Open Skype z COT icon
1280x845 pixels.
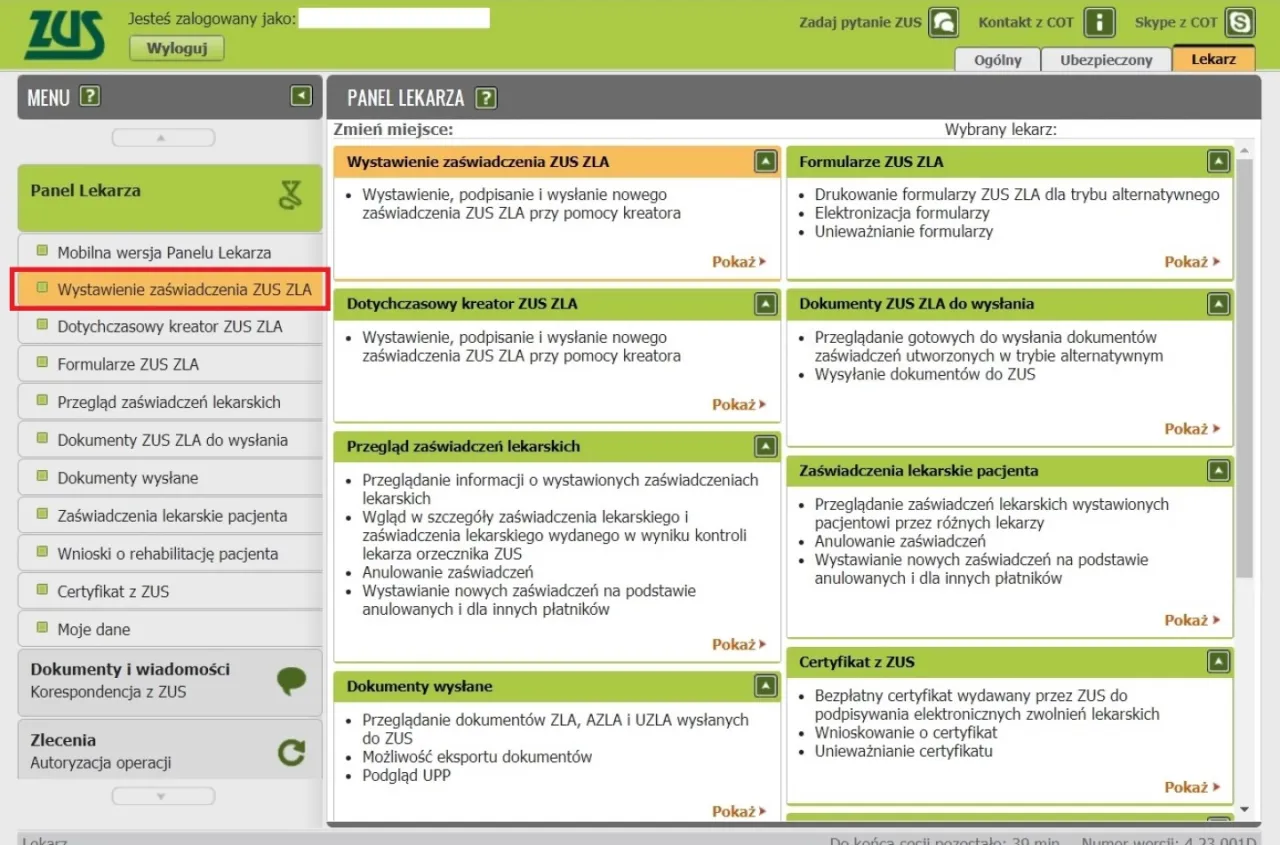[1241, 22]
